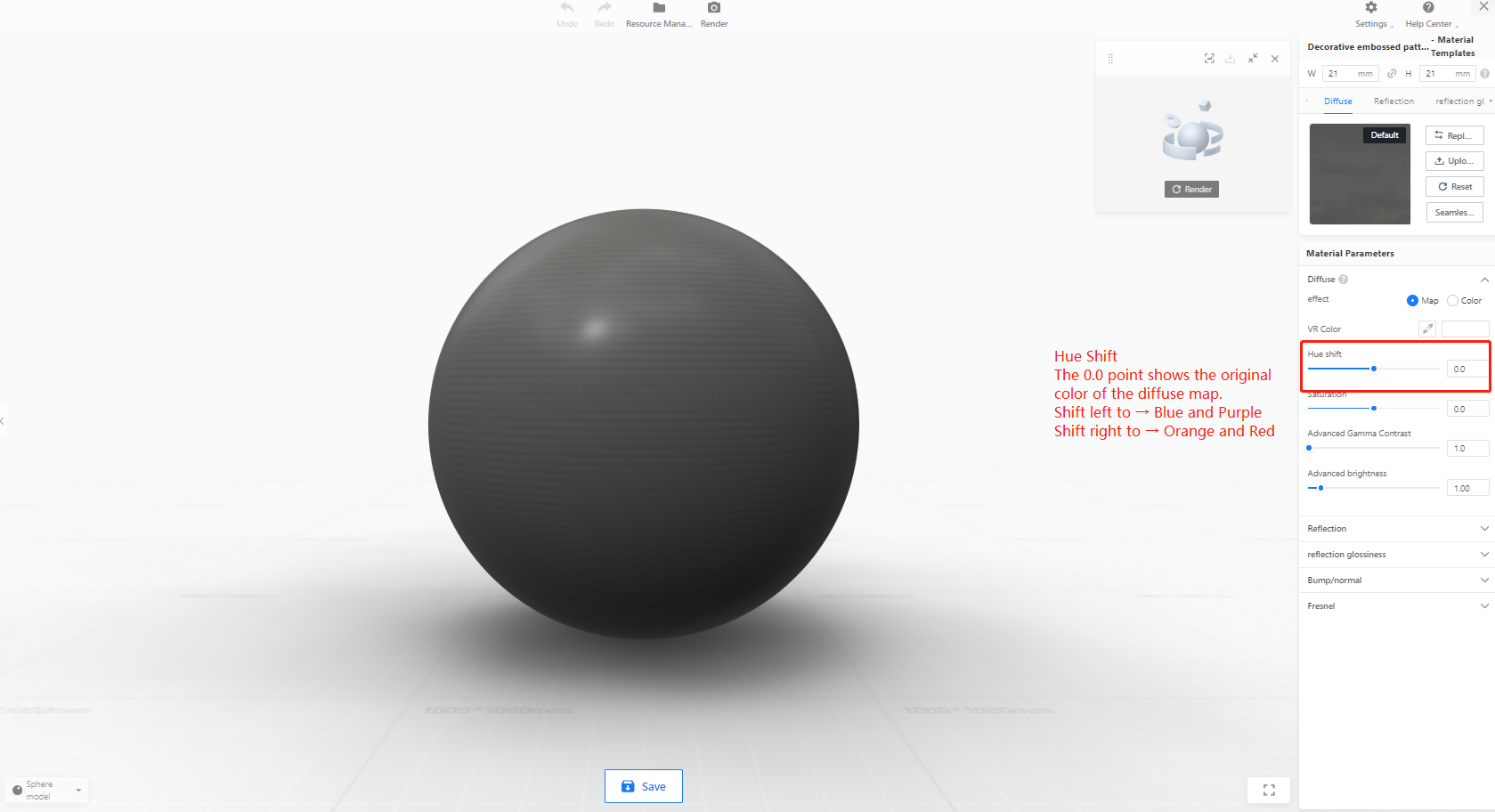1495x812 pixels.
Task: Click fullscreen icon at bottom right of viewport
Action: click(x=1269, y=790)
